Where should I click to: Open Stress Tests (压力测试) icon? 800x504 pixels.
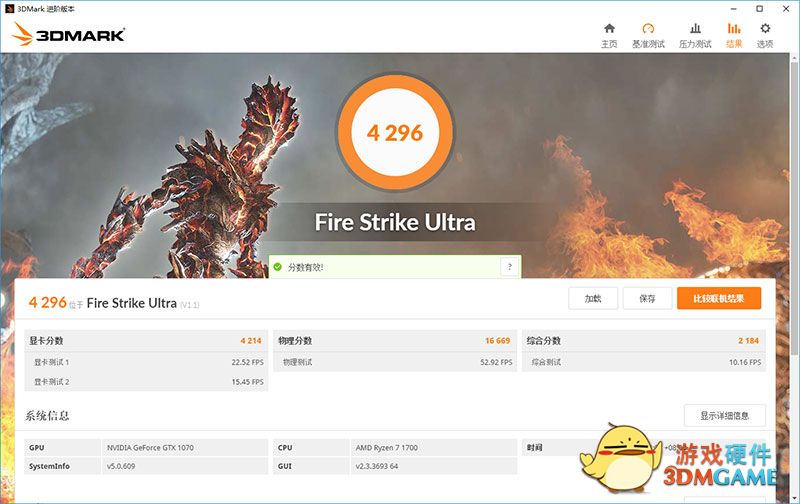[x=695, y=29]
